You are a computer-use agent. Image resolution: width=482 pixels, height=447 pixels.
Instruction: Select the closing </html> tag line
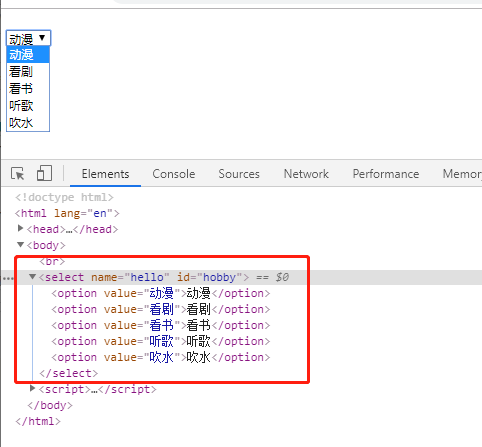(38, 421)
